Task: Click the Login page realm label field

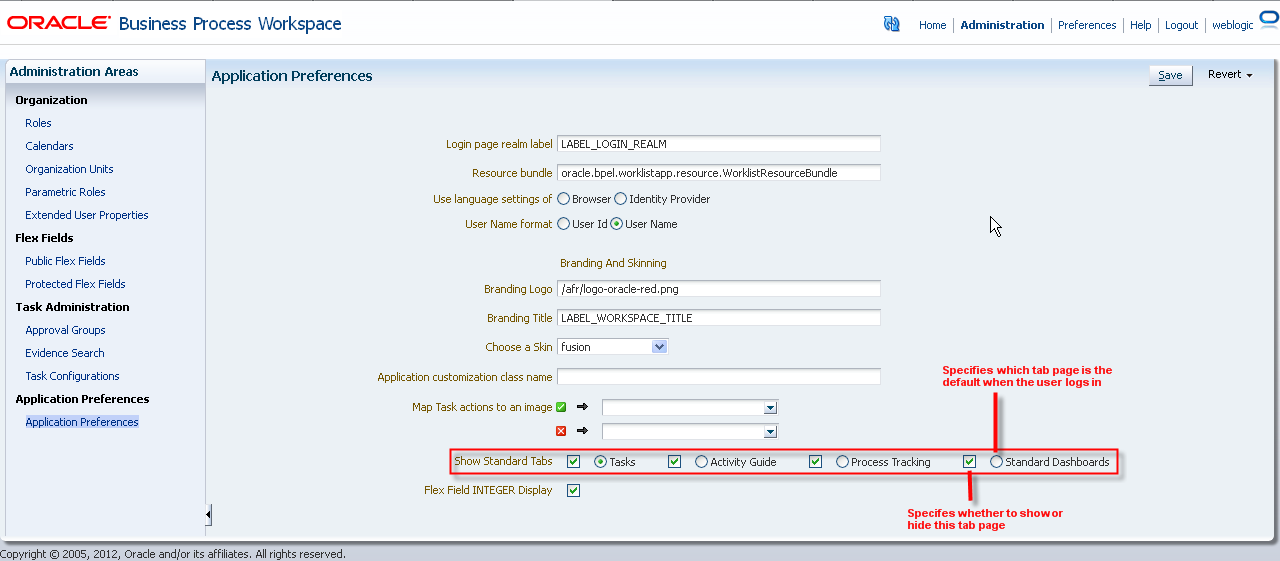Action: (718, 144)
